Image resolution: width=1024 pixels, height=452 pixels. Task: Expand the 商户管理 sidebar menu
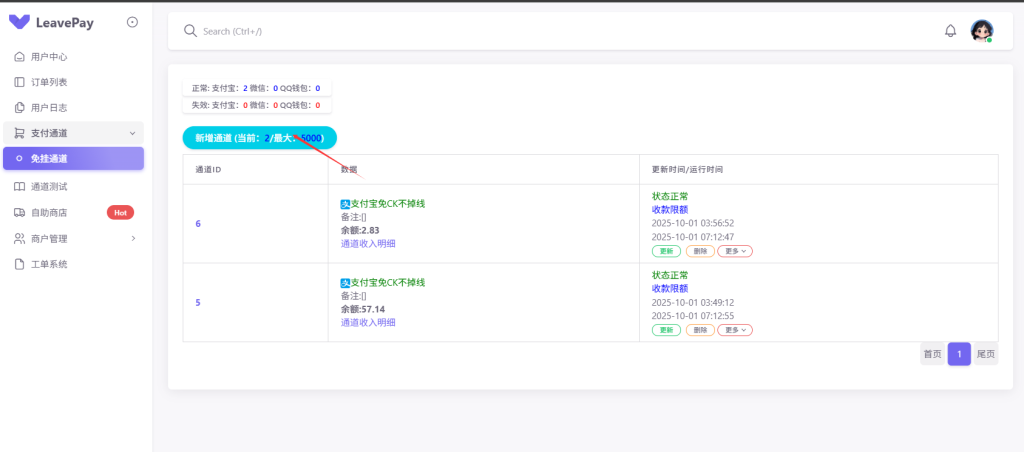pos(74,238)
